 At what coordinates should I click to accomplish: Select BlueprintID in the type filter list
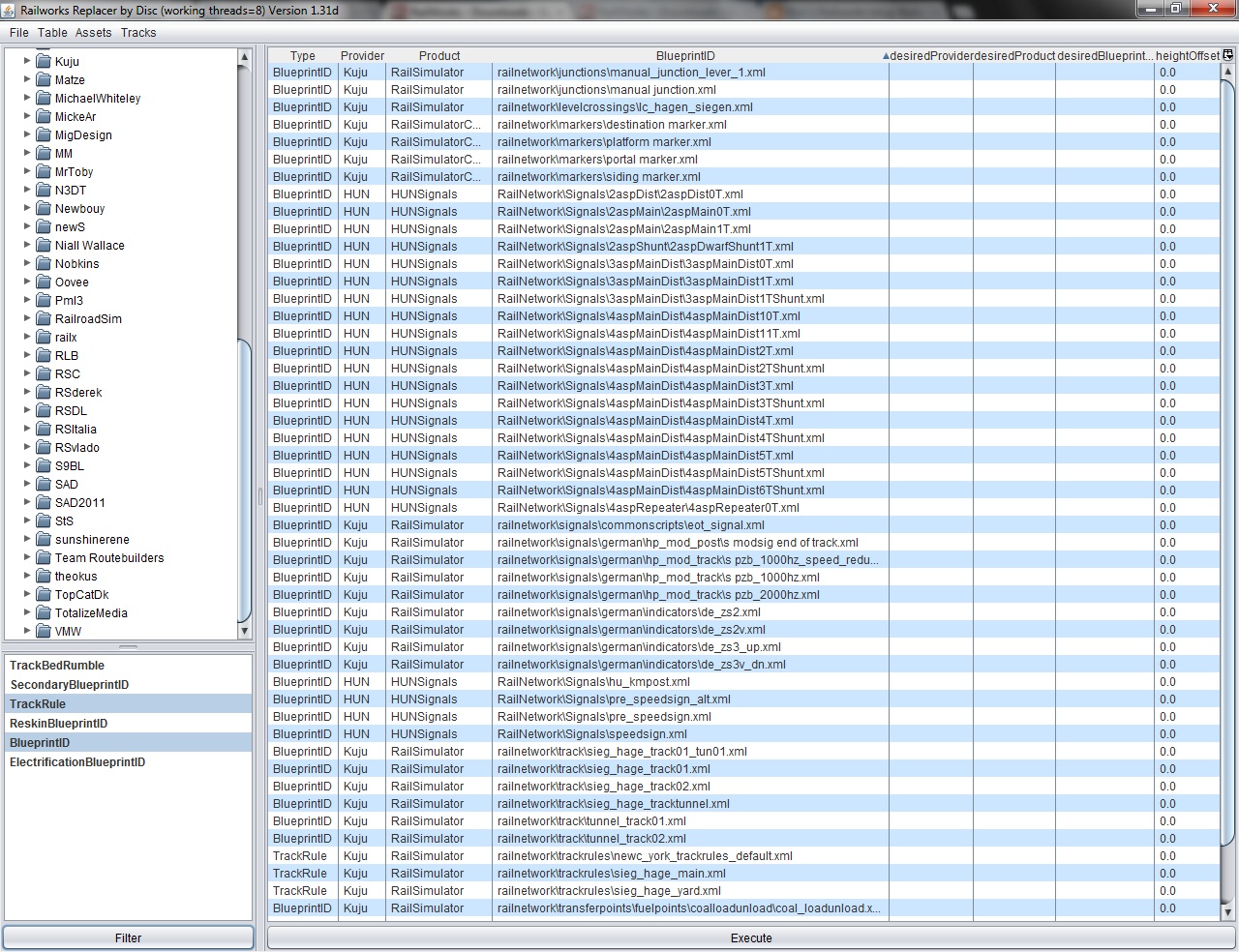(128, 743)
